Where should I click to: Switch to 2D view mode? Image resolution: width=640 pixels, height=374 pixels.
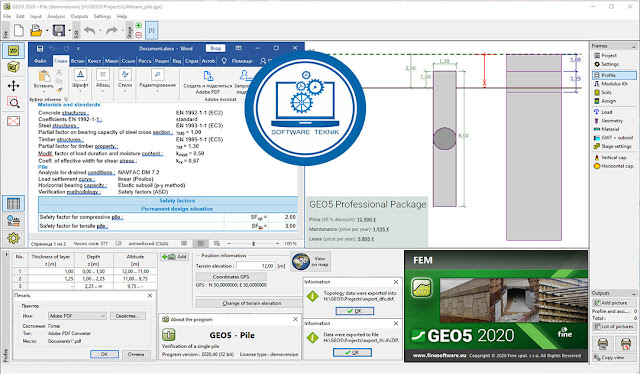pos(13,51)
